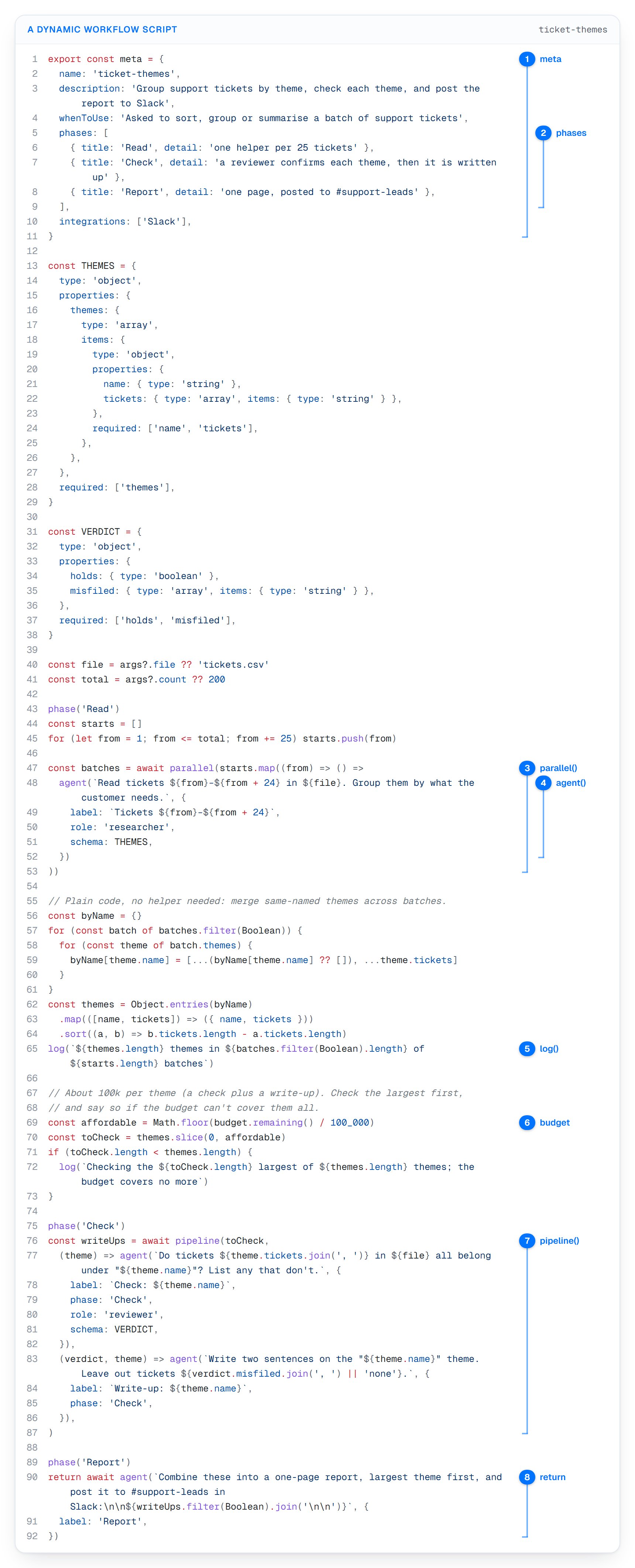Click the 'About 100k per theme' comment
Screen dimensions: 635x1568
[x=255, y=1093]
